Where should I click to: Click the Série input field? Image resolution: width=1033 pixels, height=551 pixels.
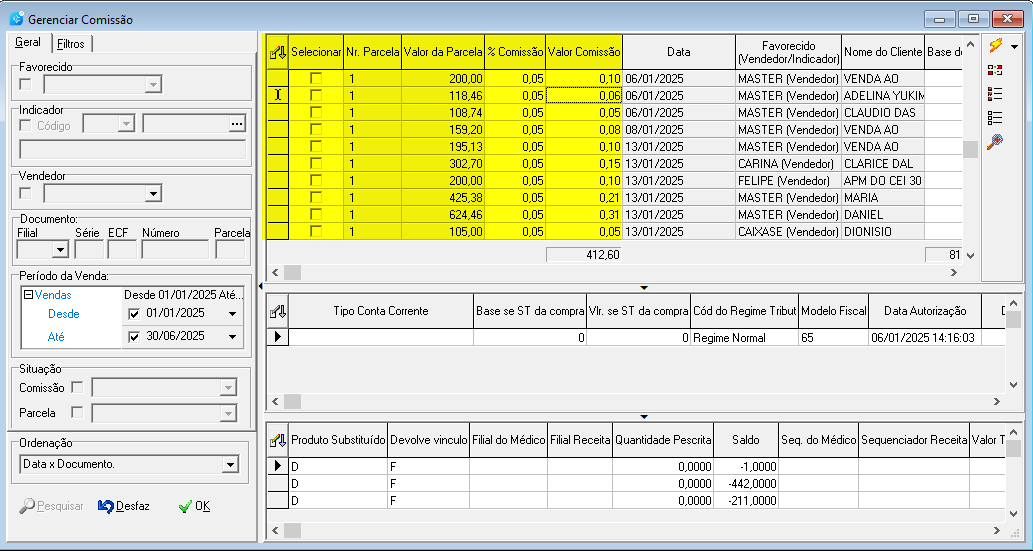[x=89, y=250]
